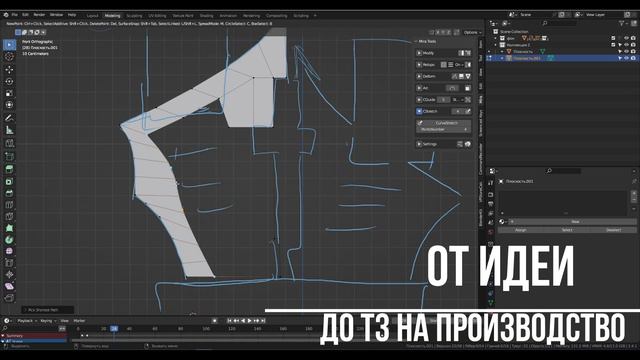640x360 pixels.
Task: Expand the Arc row in Mira Tools
Action: 419,88
